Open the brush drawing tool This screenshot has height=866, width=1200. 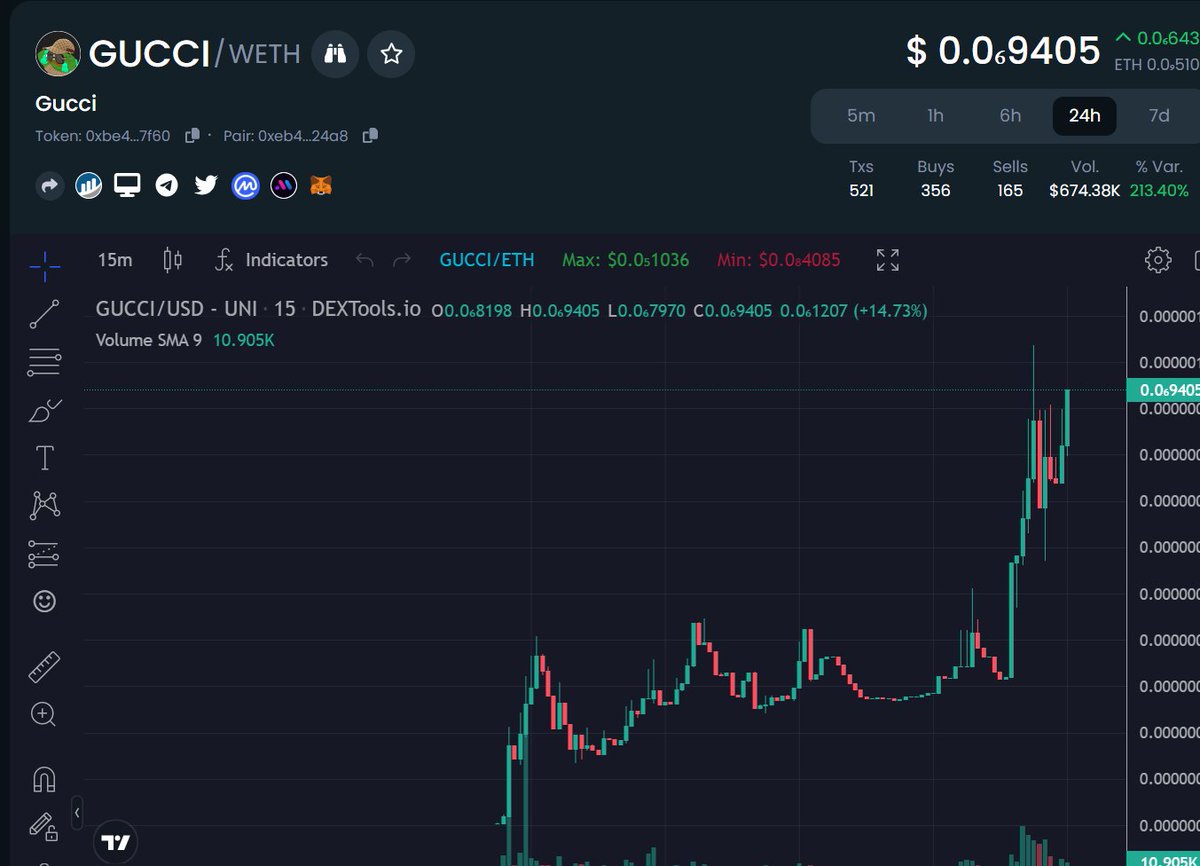pyautogui.click(x=44, y=409)
